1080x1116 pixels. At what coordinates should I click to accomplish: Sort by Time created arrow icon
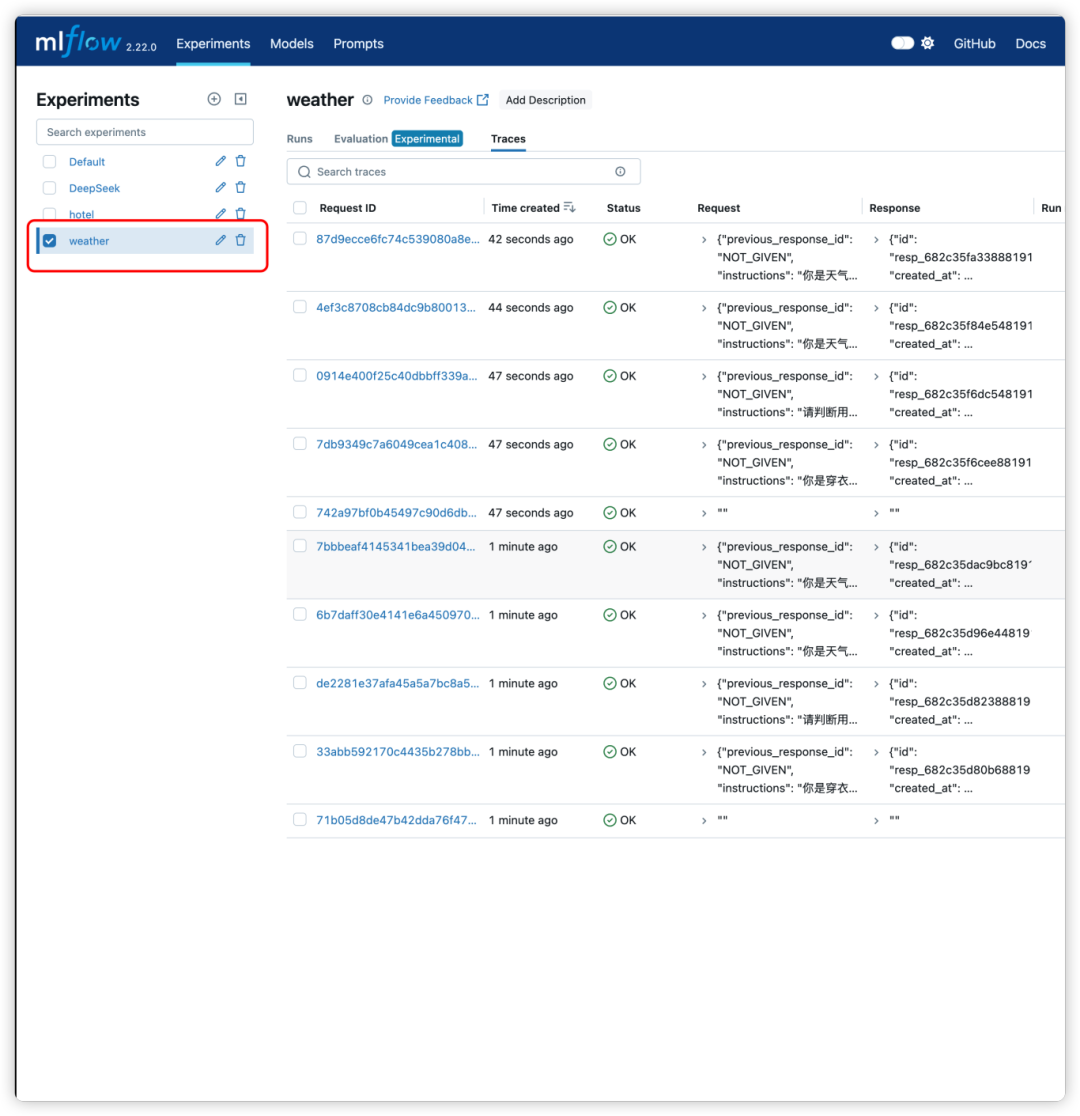pos(569,207)
